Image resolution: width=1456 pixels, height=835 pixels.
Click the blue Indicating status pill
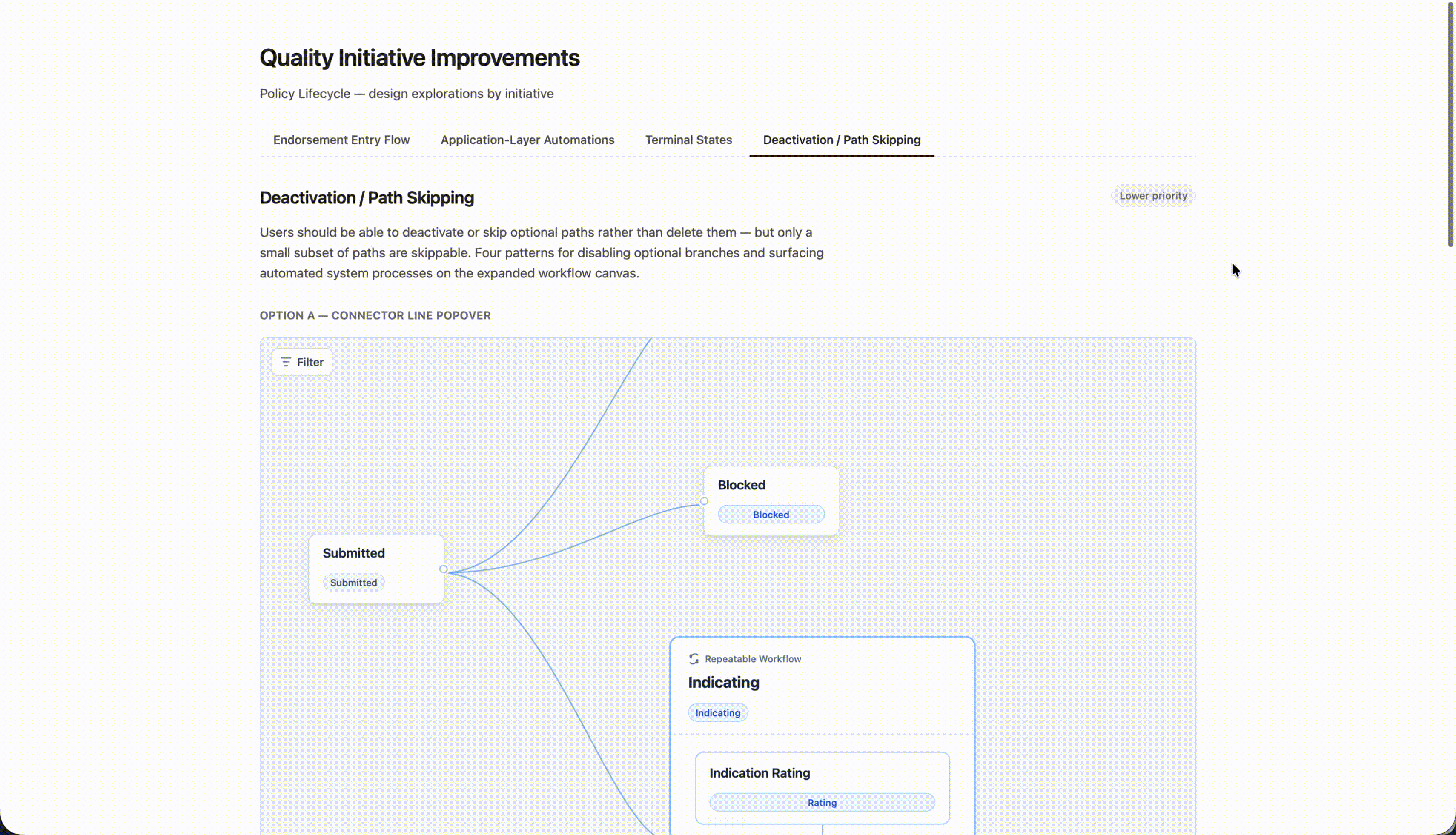tap(718, 713)
